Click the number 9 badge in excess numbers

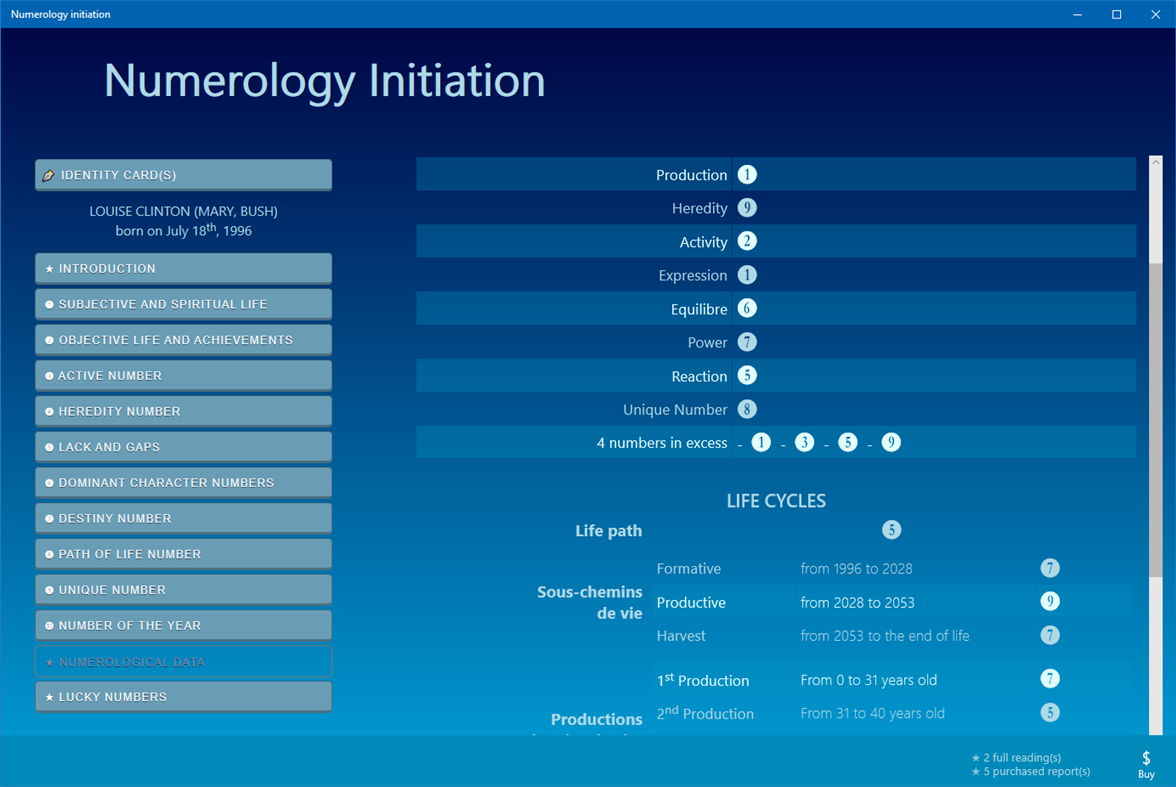[x=890, y=441]
